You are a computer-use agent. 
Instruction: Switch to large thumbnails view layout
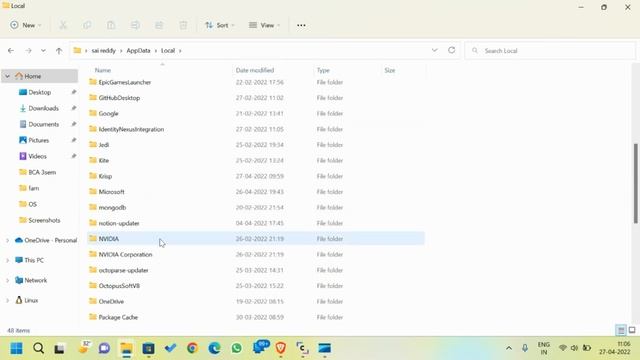point(632,330)
